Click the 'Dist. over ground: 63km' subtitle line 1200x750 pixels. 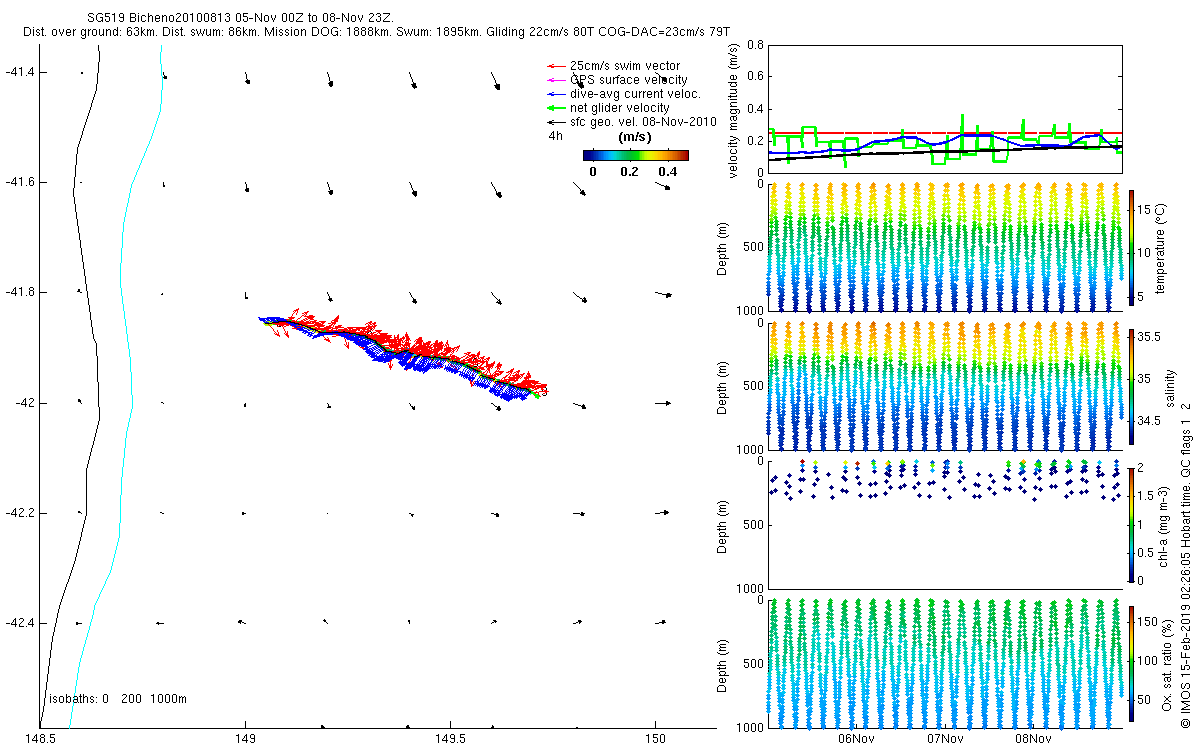[x=377, y=33]
